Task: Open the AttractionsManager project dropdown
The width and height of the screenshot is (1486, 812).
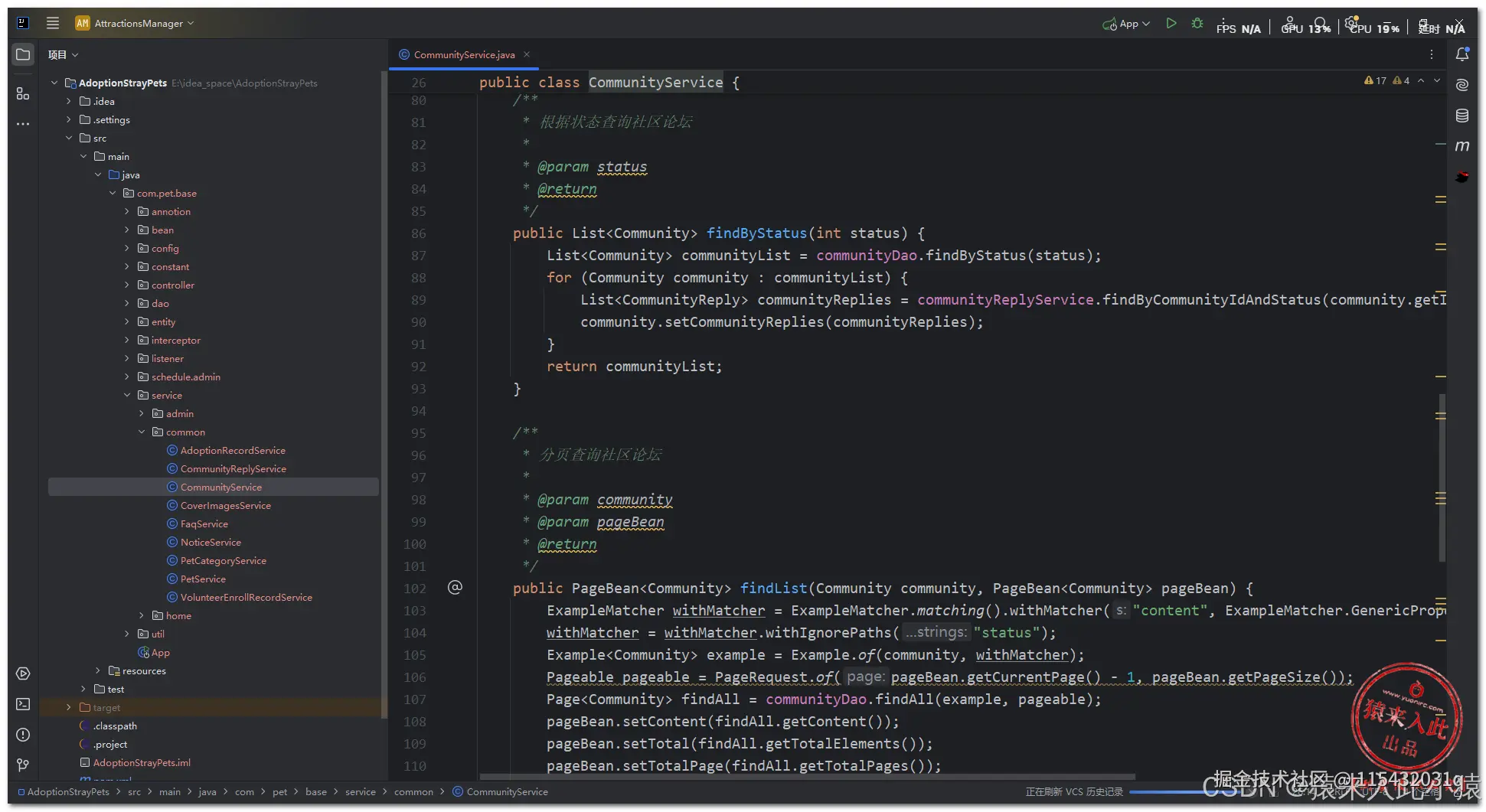Action: pyautogui.click(x=135, y=23)
